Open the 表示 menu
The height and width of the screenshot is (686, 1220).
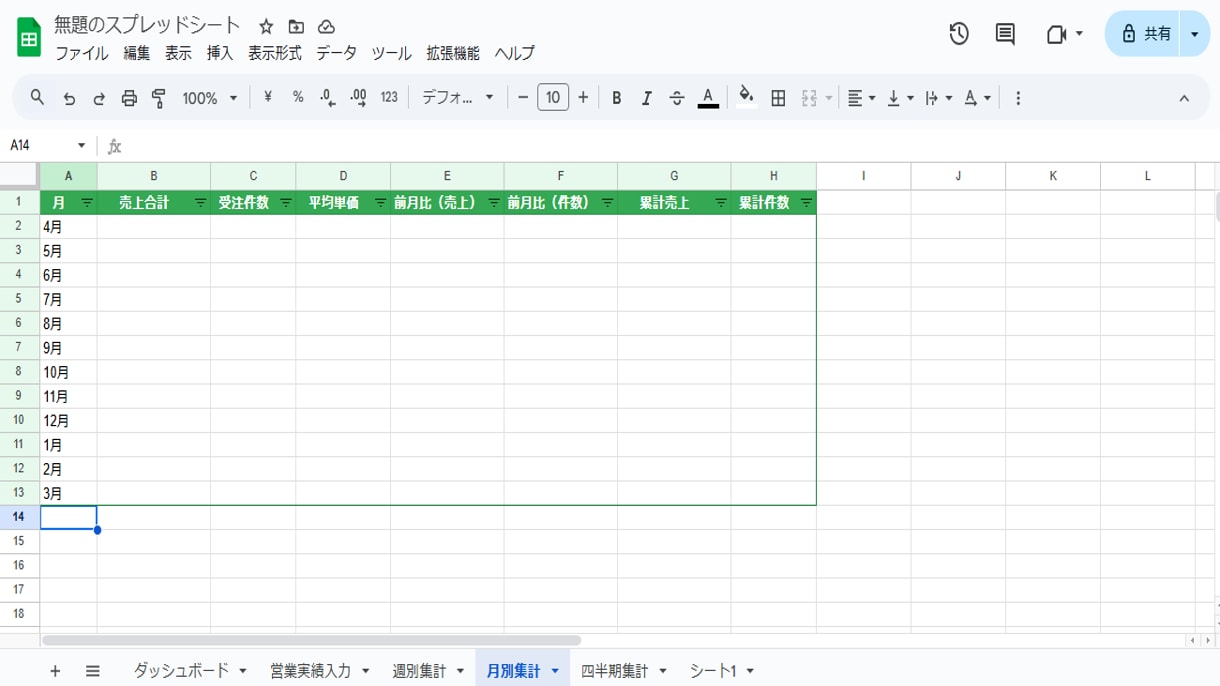[178, 53]
